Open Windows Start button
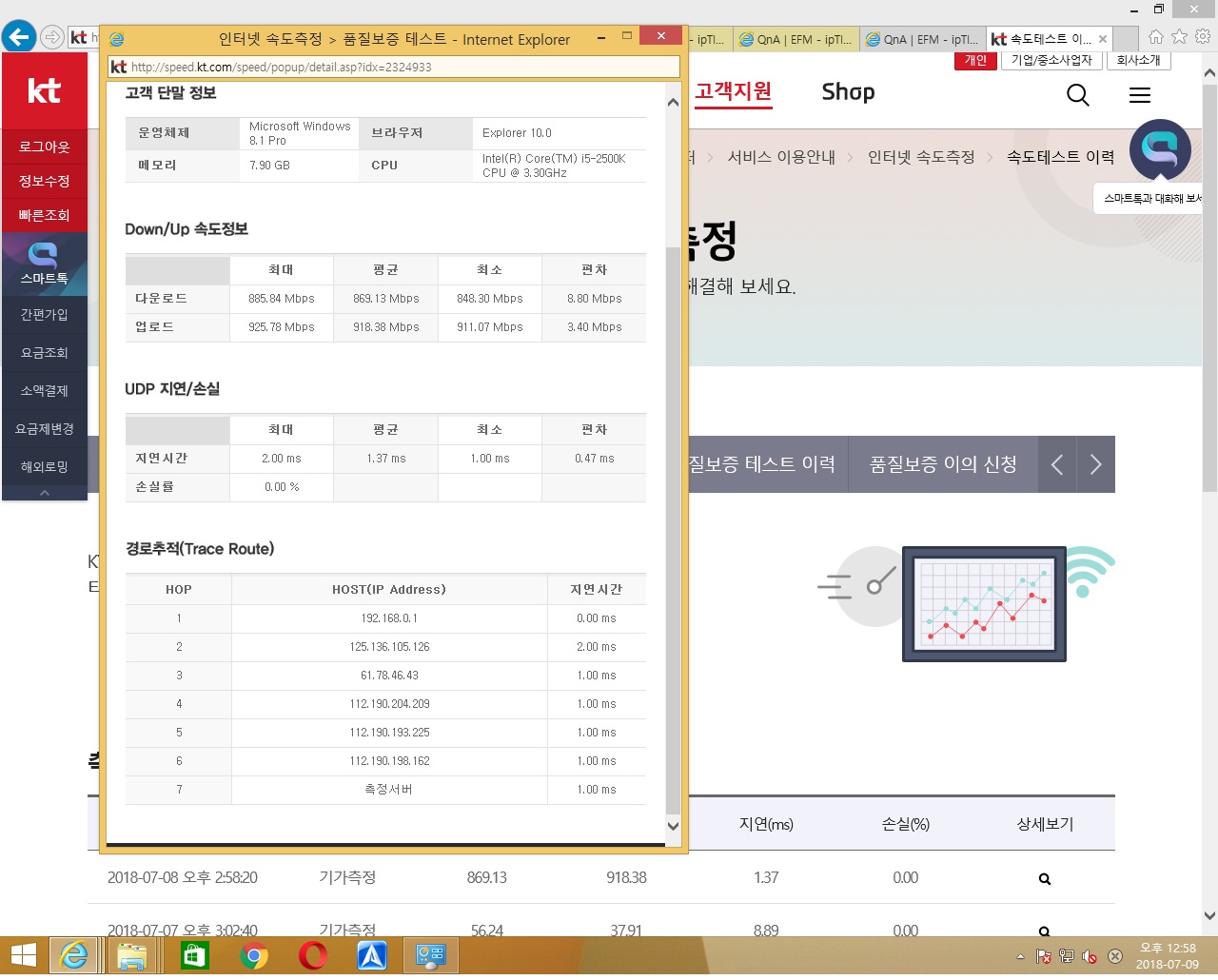The height and width of the screenshot is (980, 1218). tap(23, 955)
